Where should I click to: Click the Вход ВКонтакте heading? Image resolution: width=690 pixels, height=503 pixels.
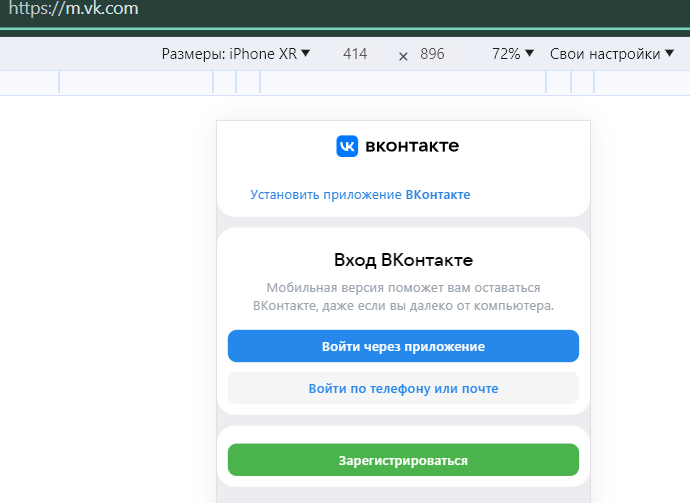click(x=403, y=260)
